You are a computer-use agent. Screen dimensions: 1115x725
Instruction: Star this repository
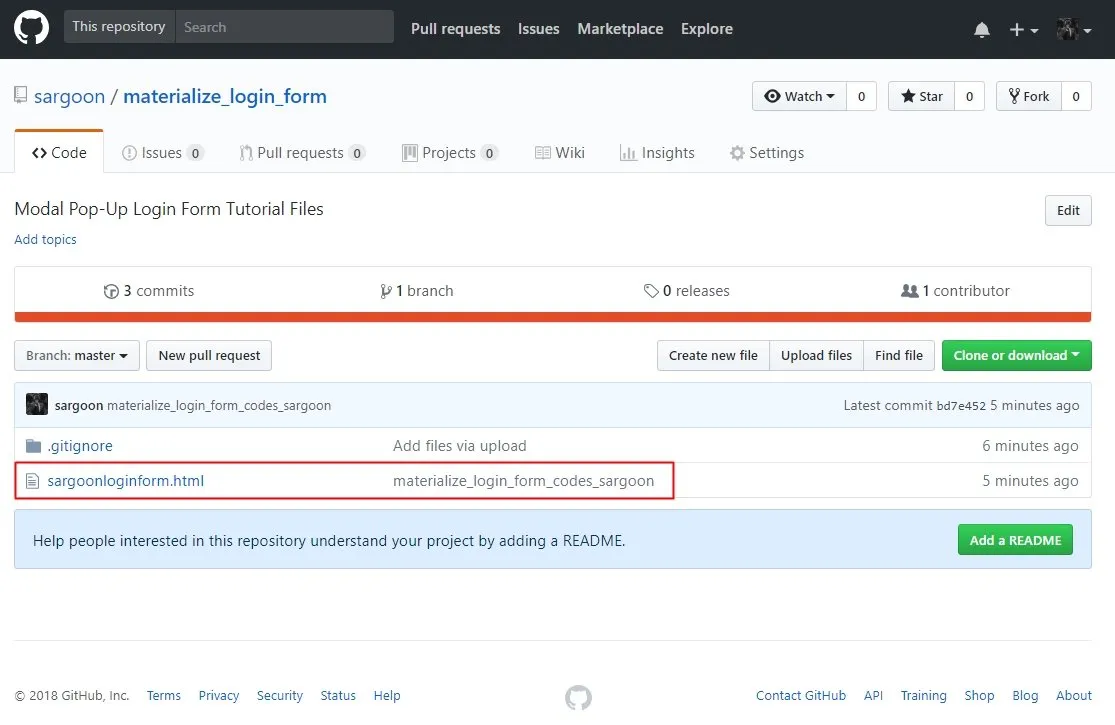click(x=922, y=96)
